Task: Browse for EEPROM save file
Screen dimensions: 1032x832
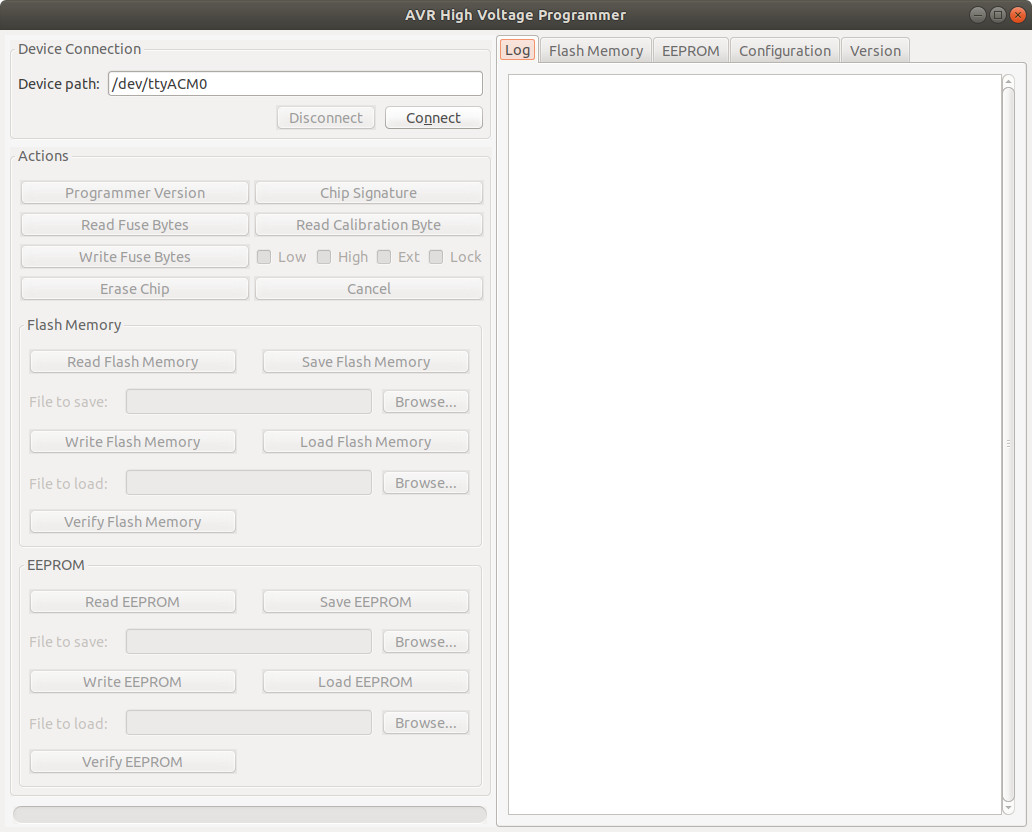Action: point(426,642)
